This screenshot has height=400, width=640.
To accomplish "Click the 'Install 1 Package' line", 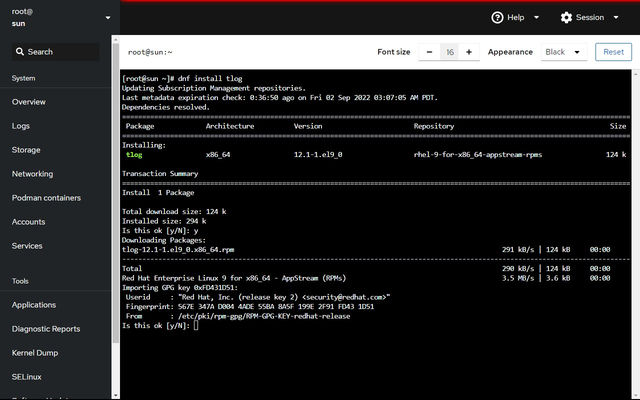I will point(158,192).
